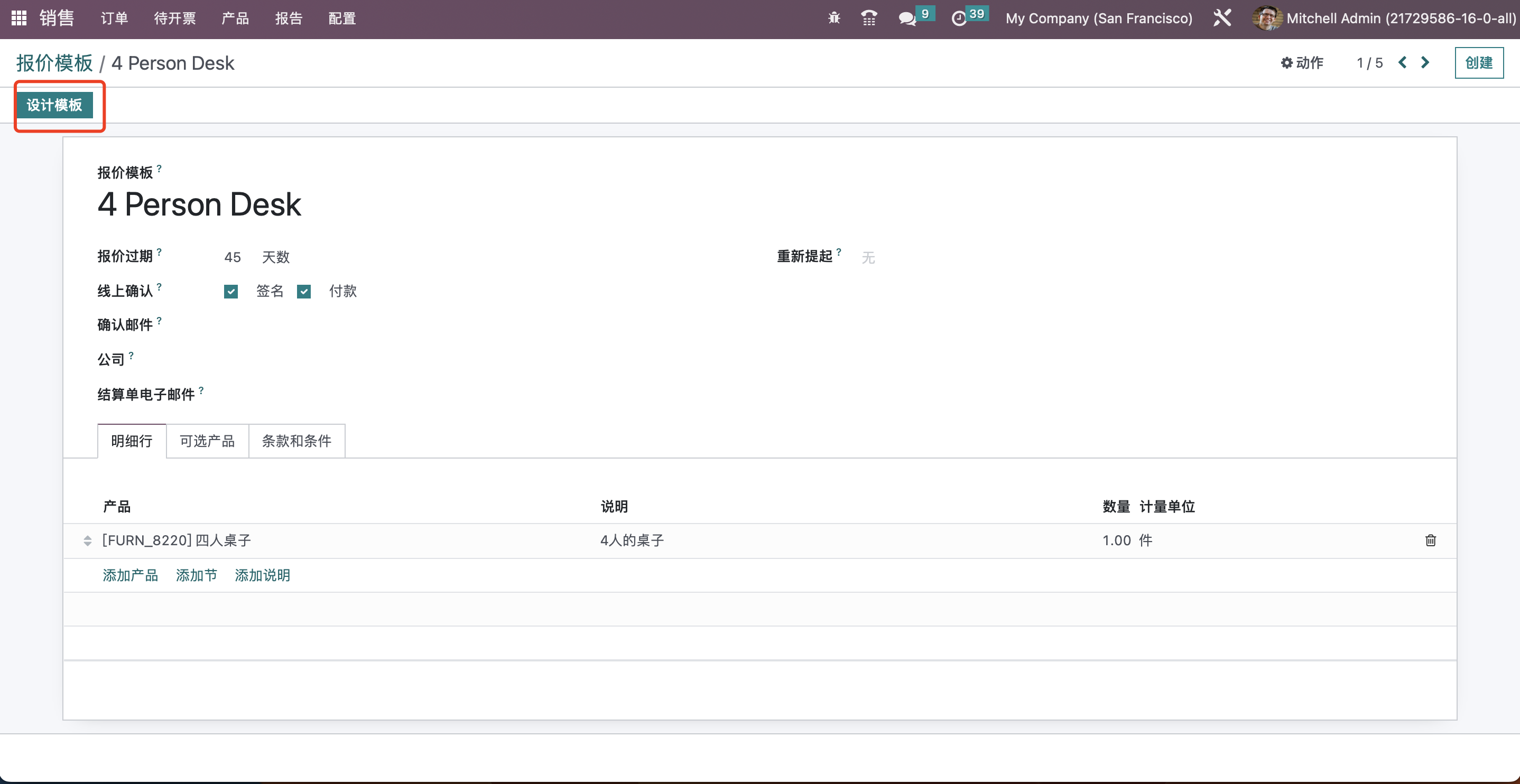The width and height of the screenshot is (1520, 784).
Task: Click quantity cell 1.00
Action: point(1116,540)
